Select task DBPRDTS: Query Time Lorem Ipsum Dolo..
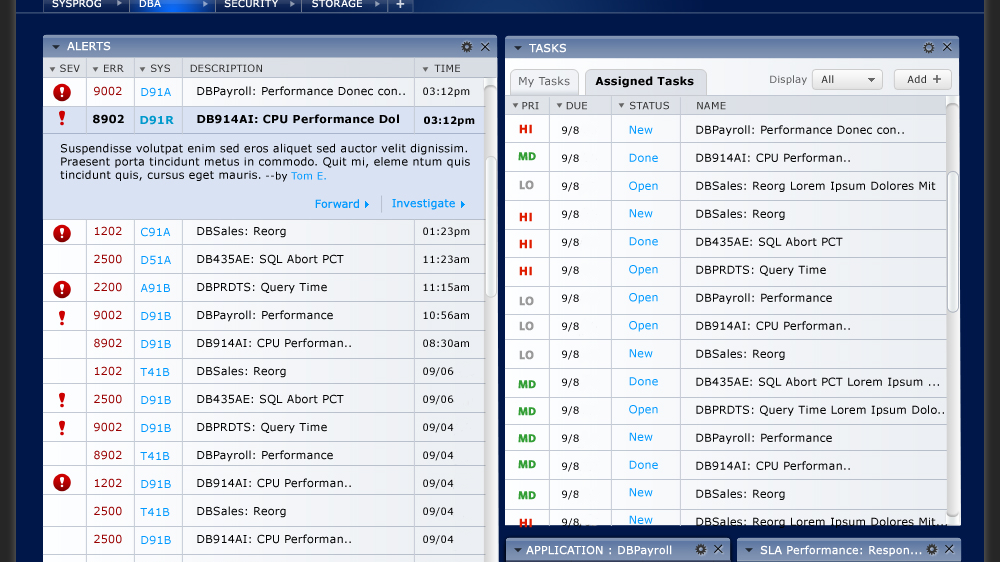The width and height of the screenshot is (1000, 562). (x=726, y=410)
